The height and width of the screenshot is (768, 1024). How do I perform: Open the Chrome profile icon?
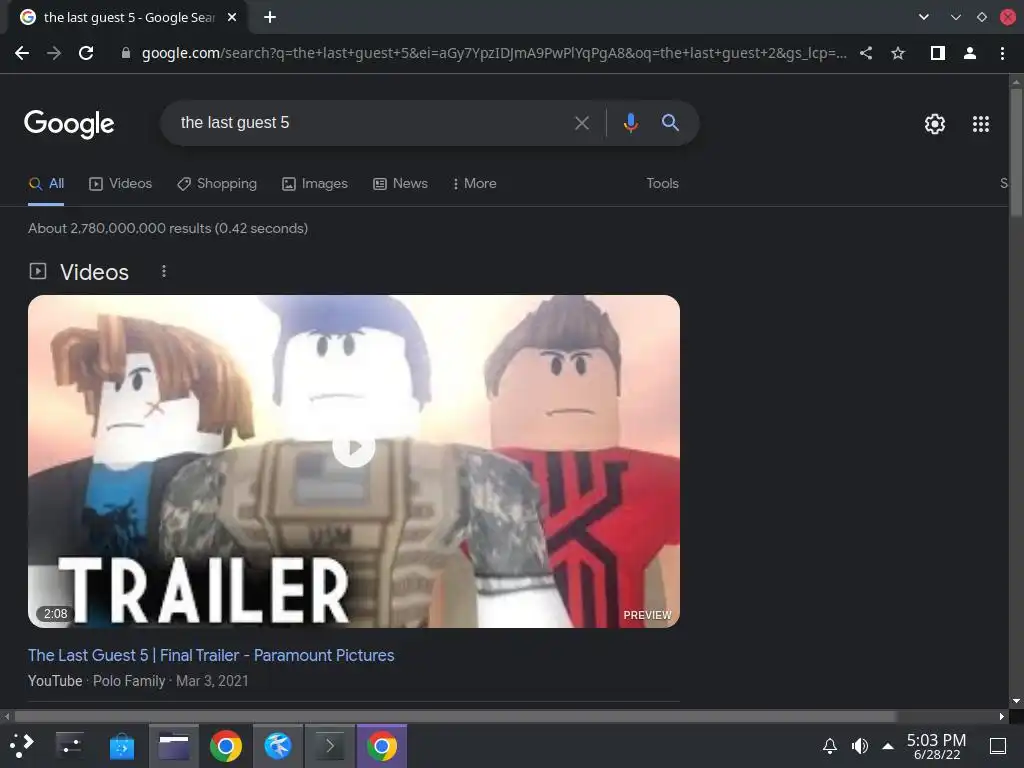[970, 53]
